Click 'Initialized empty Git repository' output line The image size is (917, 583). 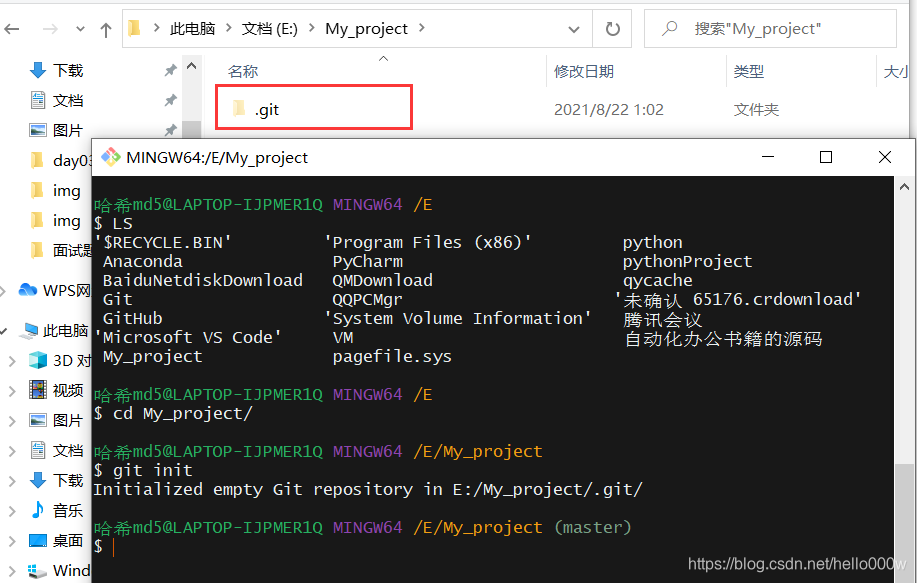click(367, 489)
